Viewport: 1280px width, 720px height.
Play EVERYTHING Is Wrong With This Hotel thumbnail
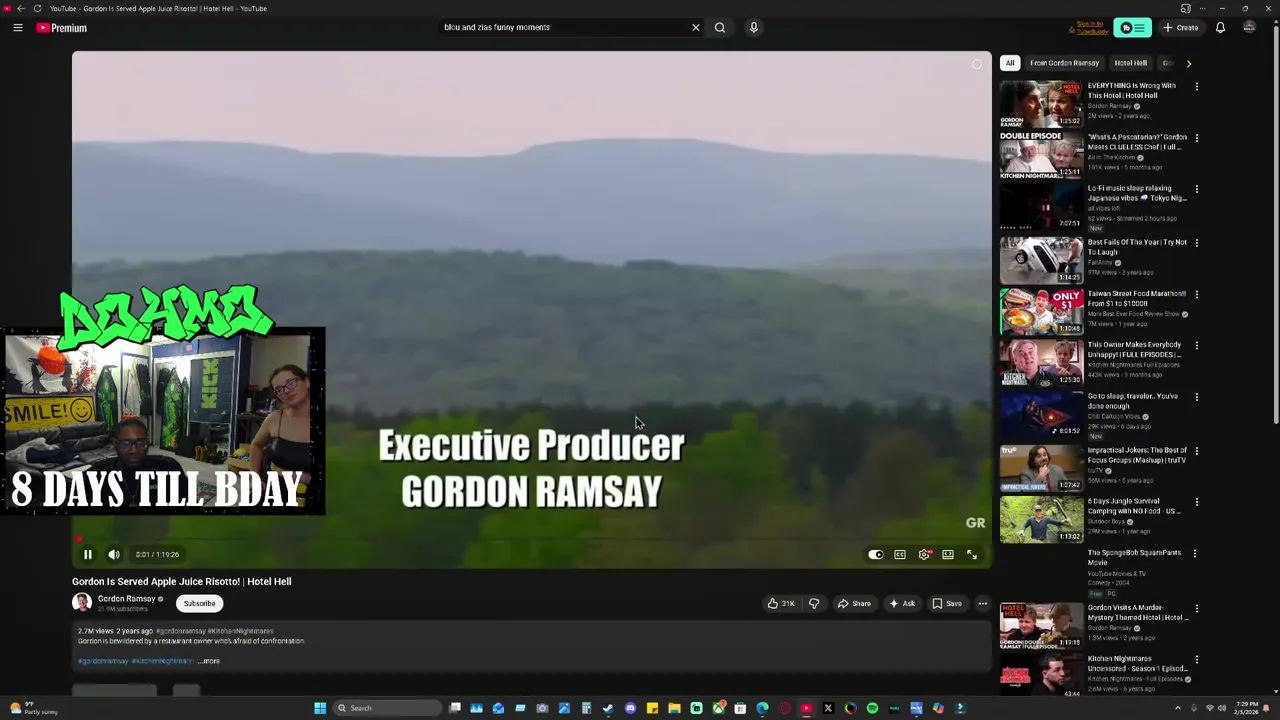(x=1041, y=104)
